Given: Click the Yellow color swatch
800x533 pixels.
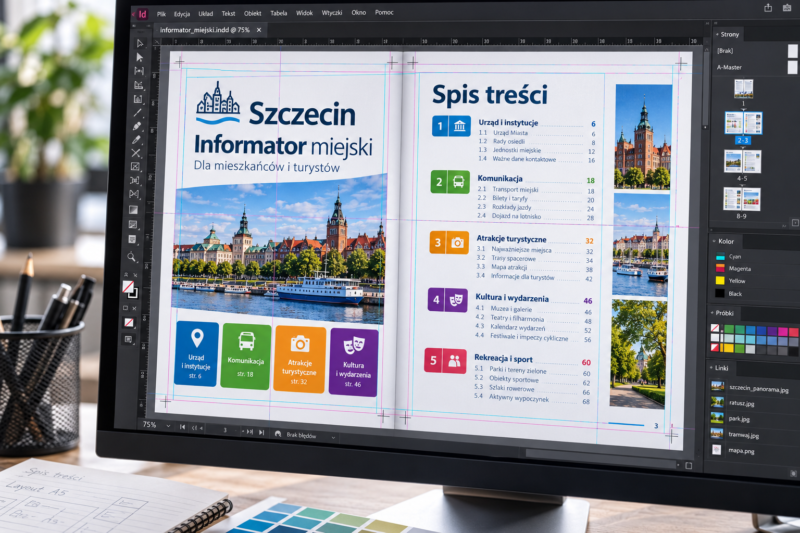Looking at the screenshot, I should [720, 280].
